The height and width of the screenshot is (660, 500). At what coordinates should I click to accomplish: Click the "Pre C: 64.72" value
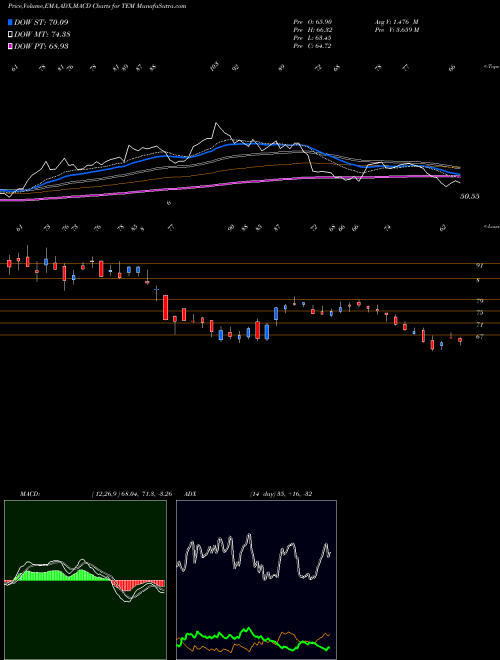[312, 46]
